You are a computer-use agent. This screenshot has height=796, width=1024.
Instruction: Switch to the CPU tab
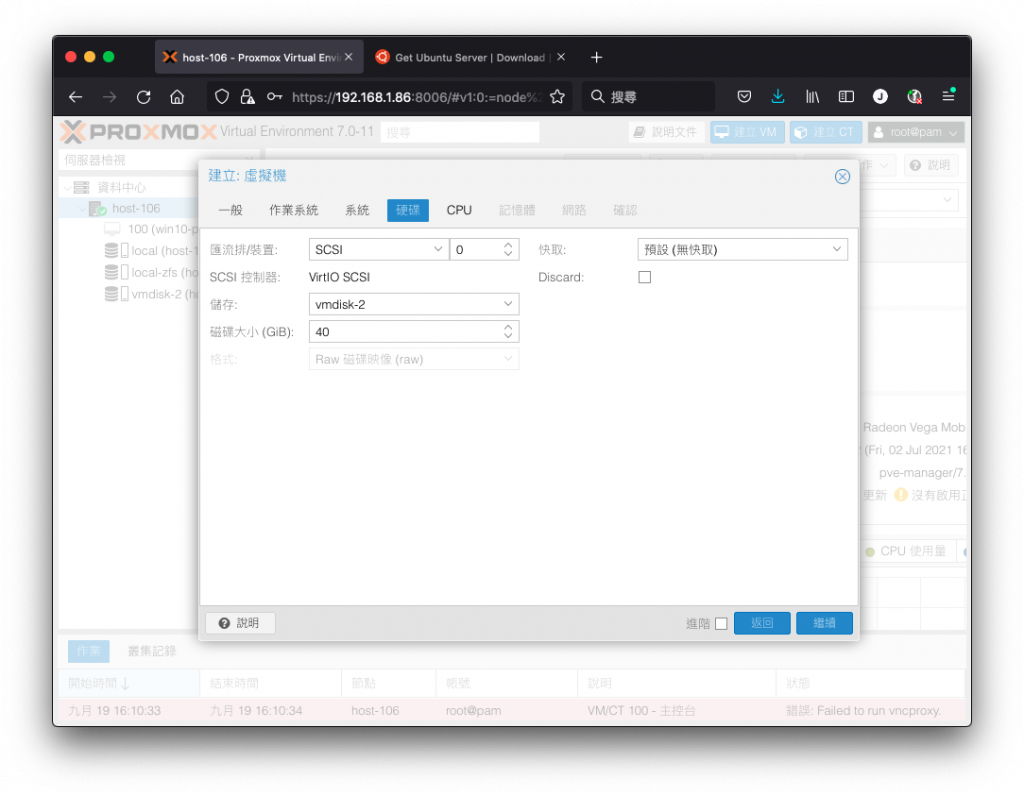459,210
